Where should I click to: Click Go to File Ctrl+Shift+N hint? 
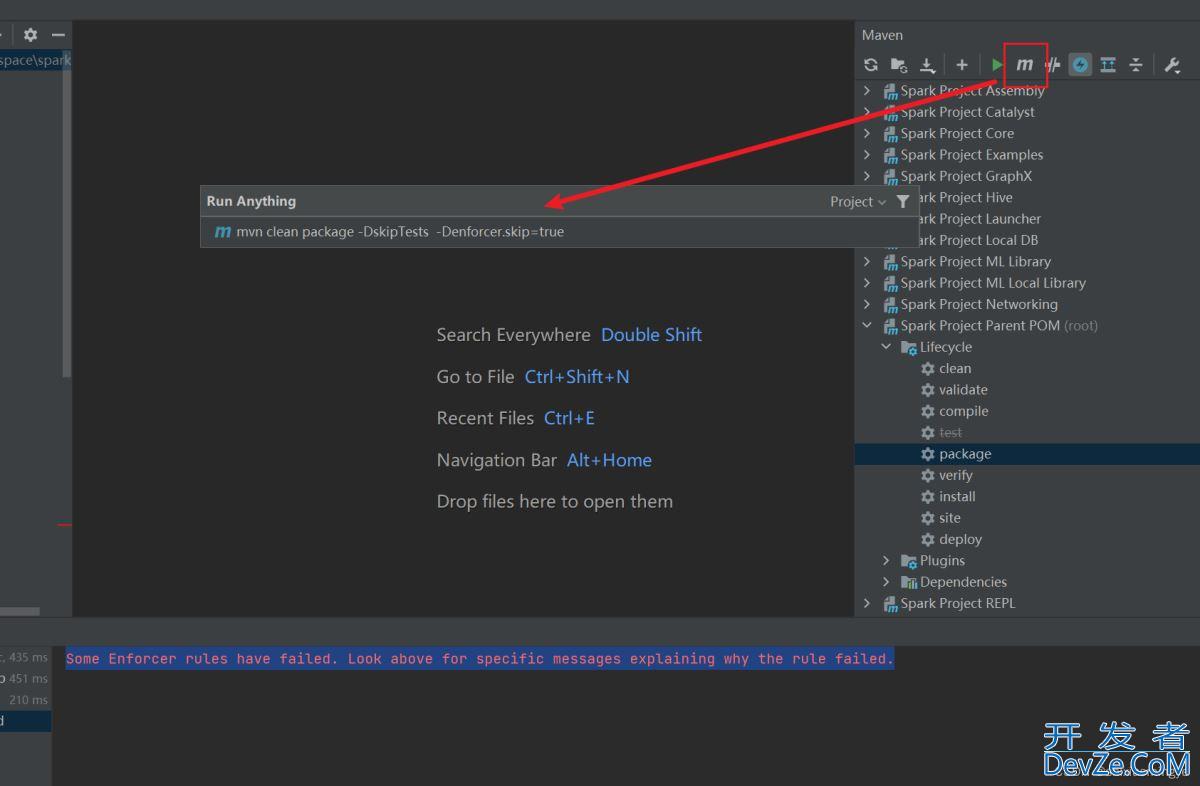533,377
